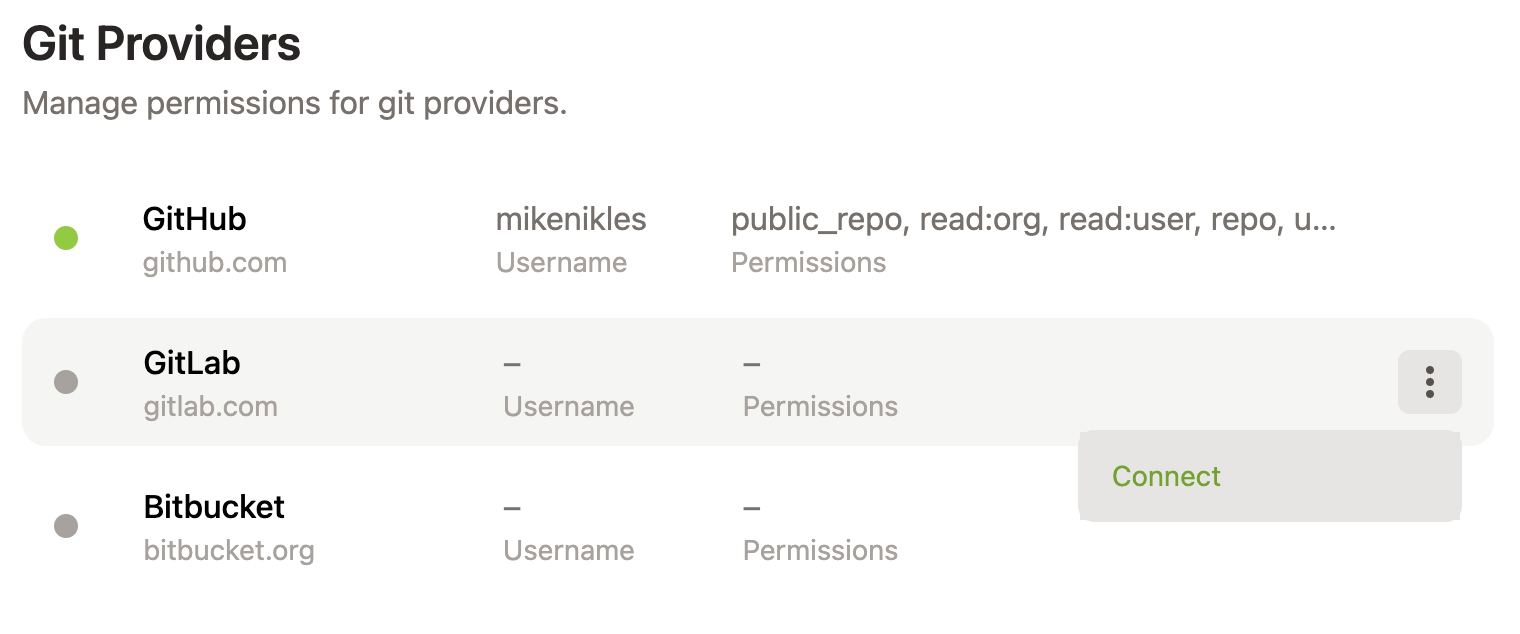Click the Git Providers heading
This screenshot has width=1520, height=634.
162,43
